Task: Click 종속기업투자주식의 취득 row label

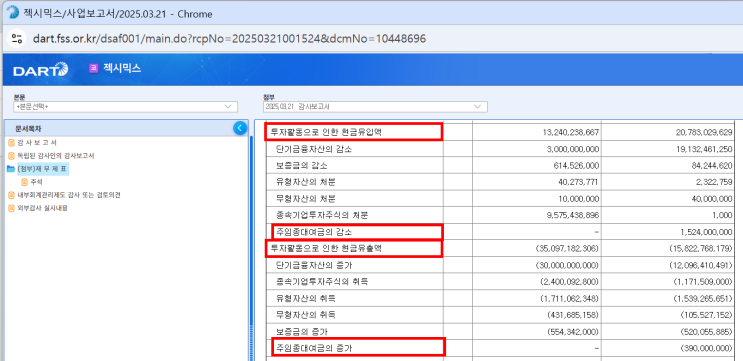Action: [322, 281]
